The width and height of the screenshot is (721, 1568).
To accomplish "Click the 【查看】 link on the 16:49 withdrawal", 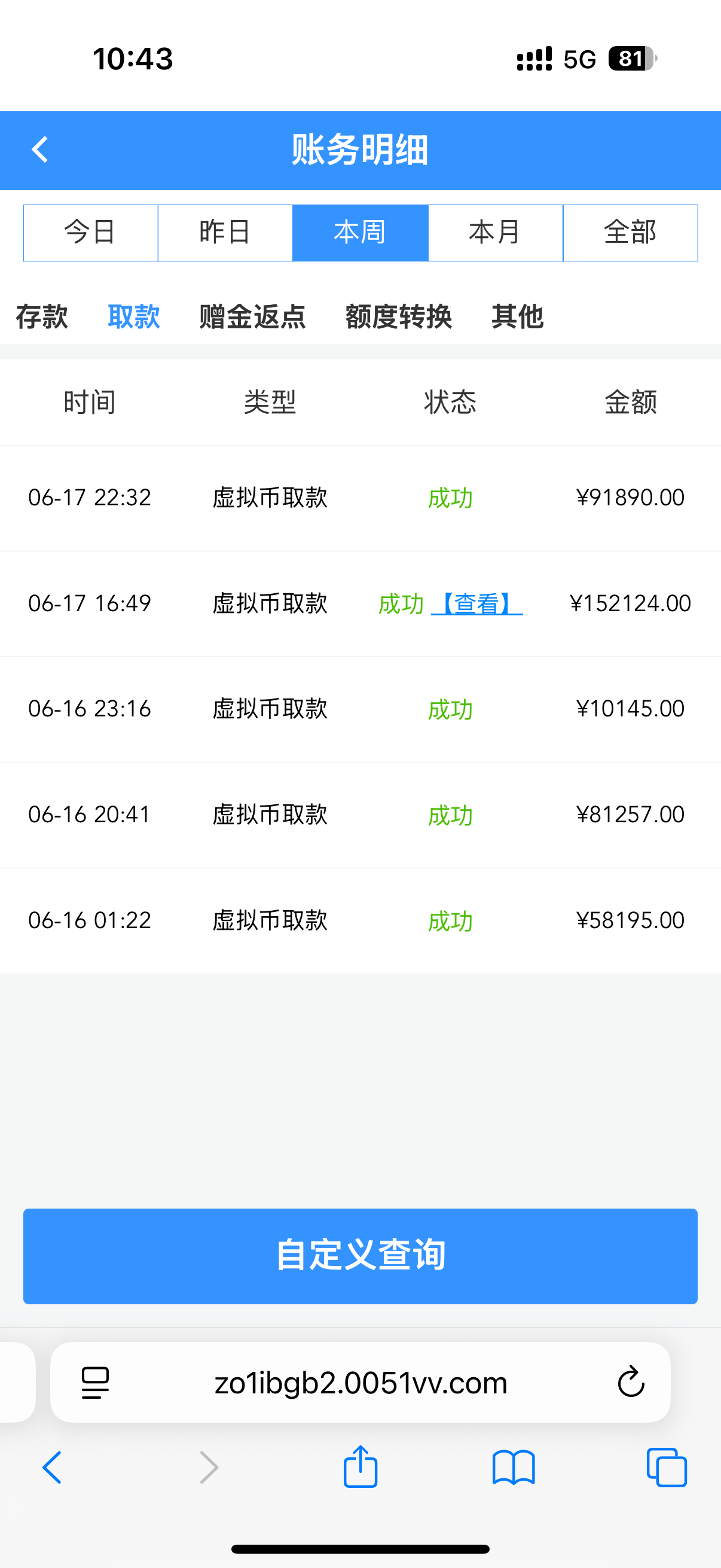I will click(x=476, y=604).
